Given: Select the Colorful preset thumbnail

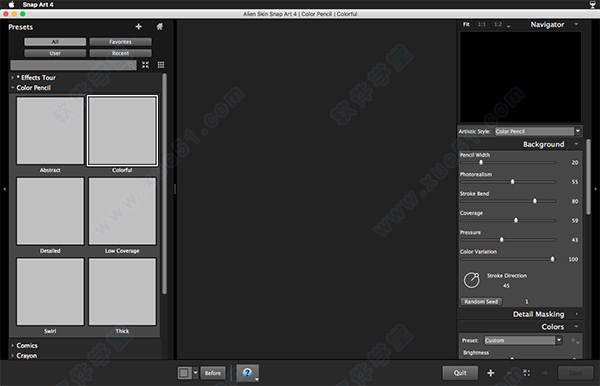Looking at the screenshot, I should pos(122,130).
